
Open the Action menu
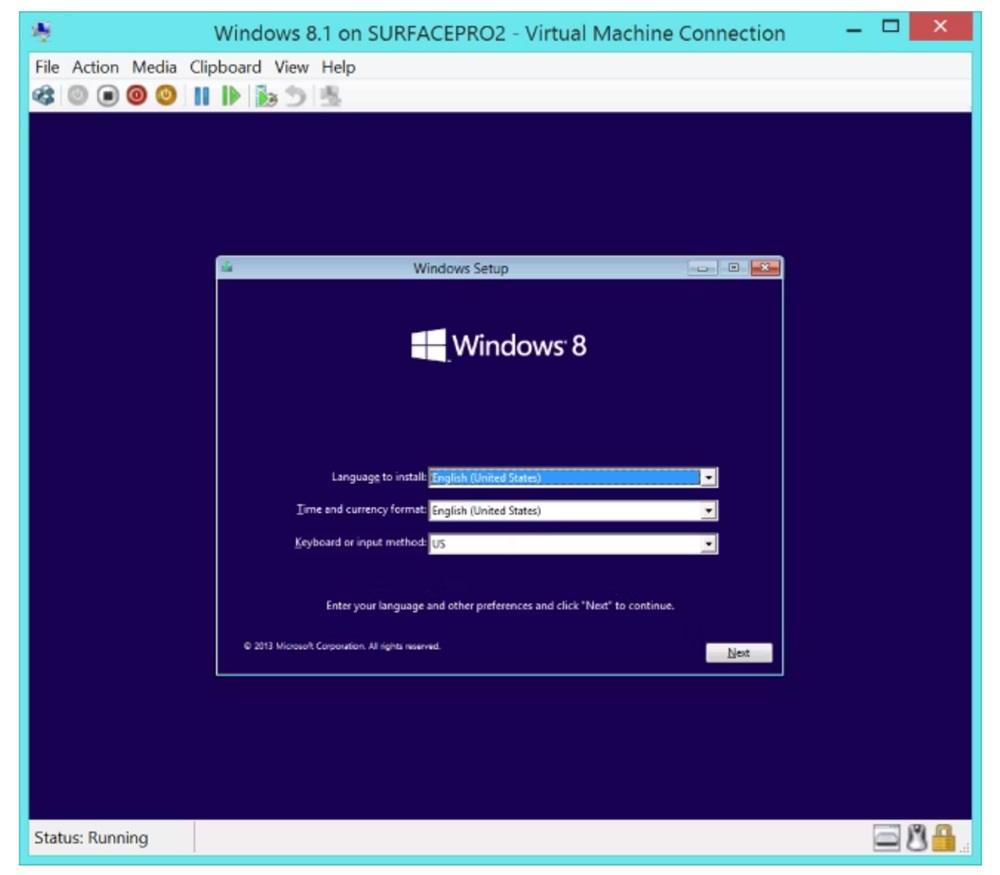(95, 67)
